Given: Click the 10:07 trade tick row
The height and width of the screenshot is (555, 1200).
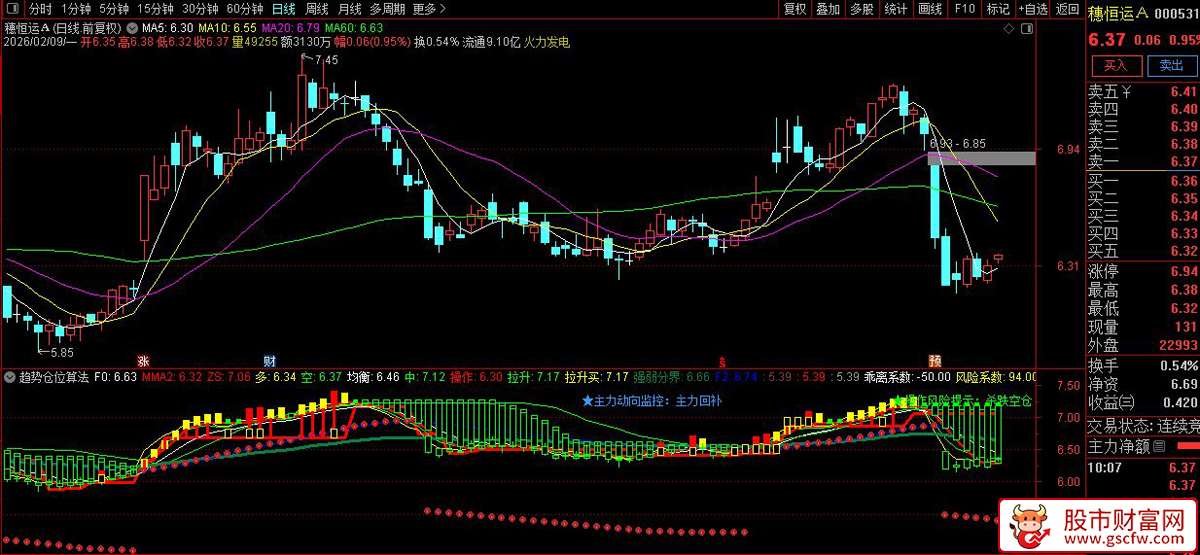Looking at the screenshot, I should (x=1142, y=466).
